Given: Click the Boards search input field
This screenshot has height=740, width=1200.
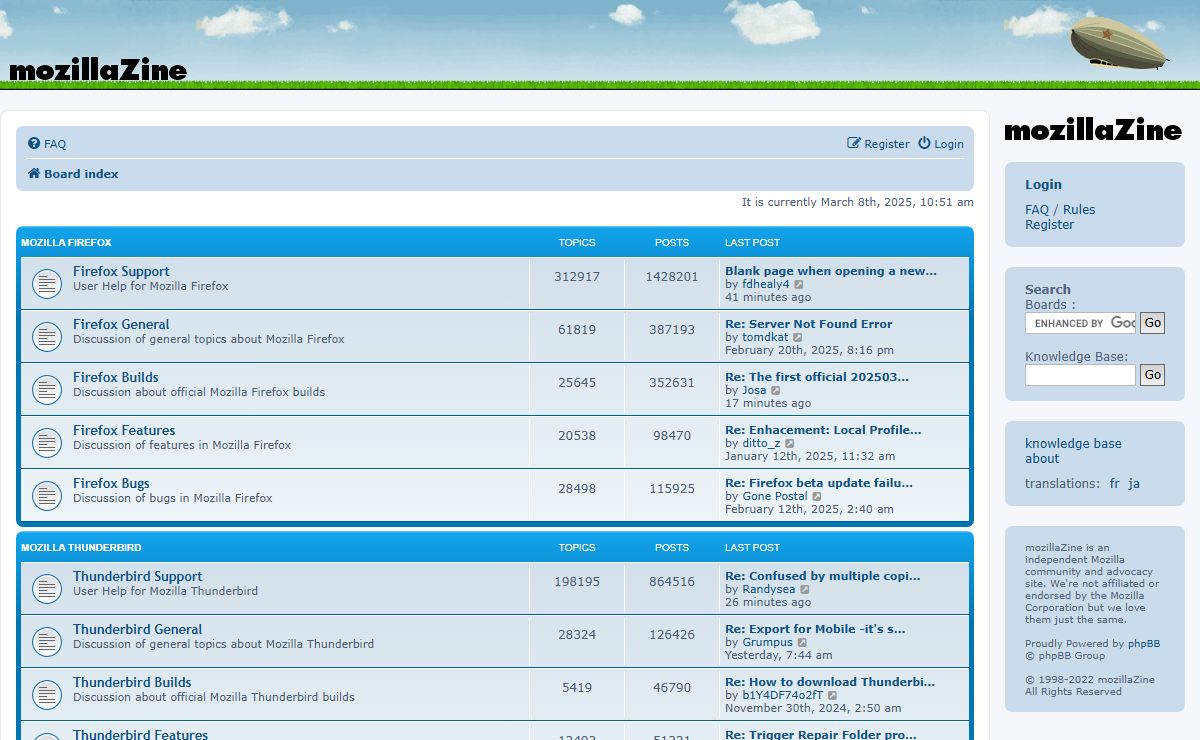Looking at the screenshot, I should (x=1080, y=323).
